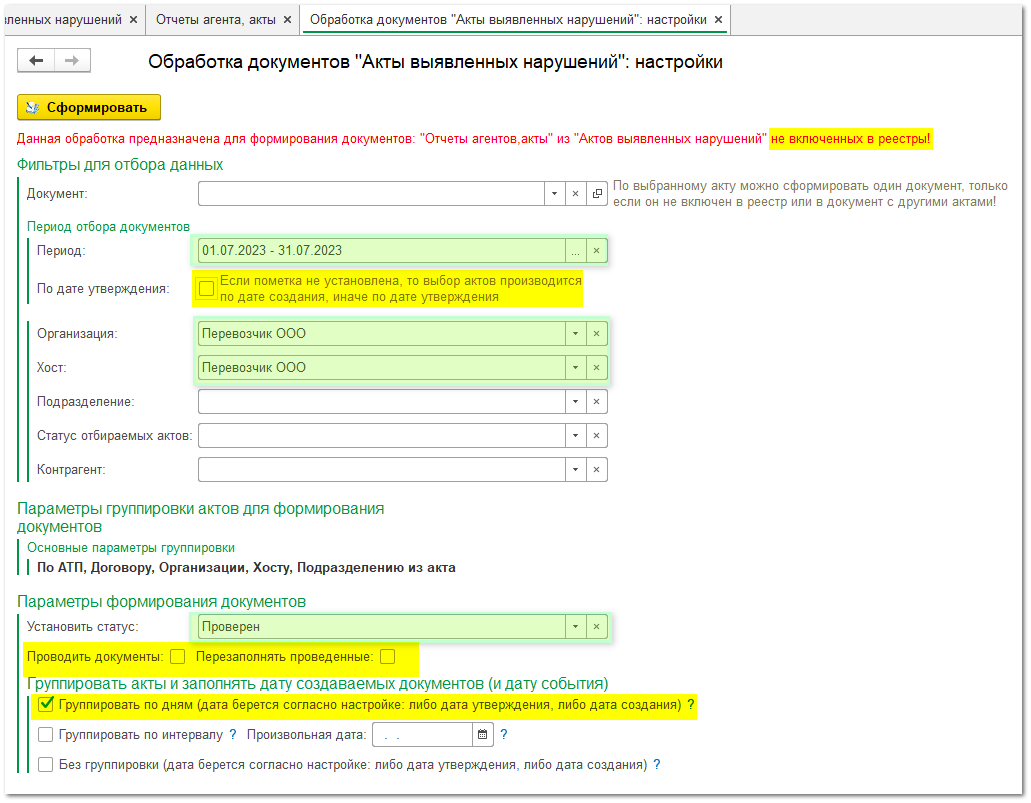Open calendar picker for Произвольная дата

[481, 734]
